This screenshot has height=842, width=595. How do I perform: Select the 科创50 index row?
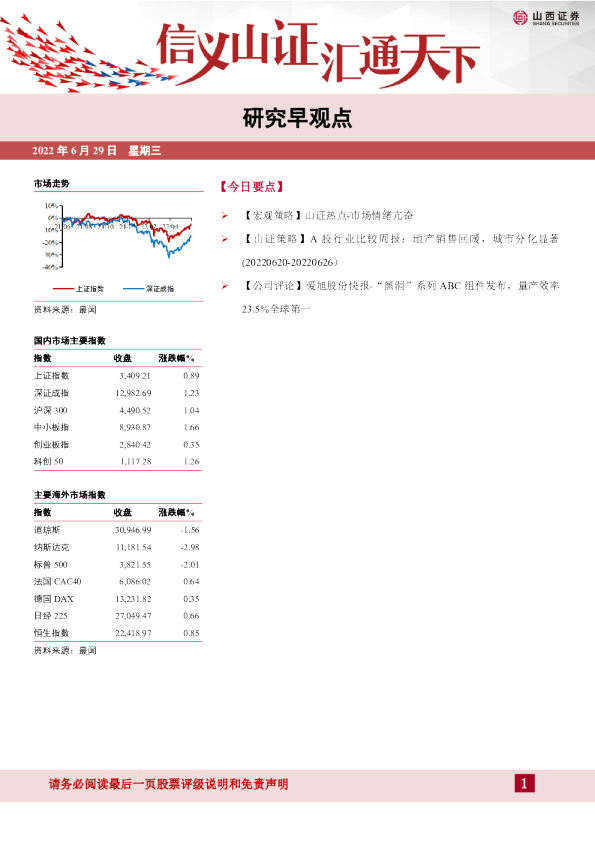pyautogui.click(x=117, y=461)
